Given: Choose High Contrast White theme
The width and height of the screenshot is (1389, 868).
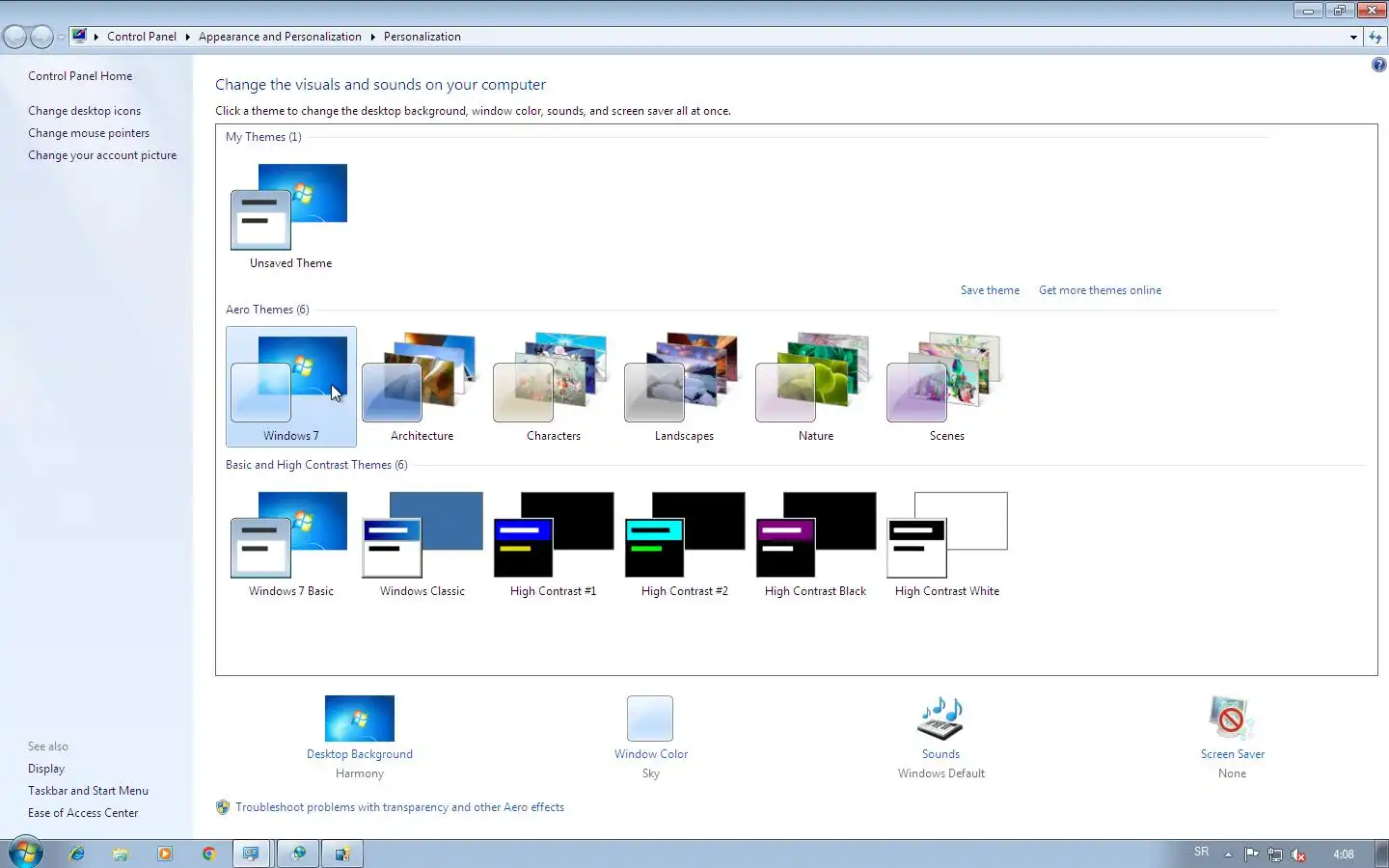Looking at the screenshot, I should coord(946,543).
